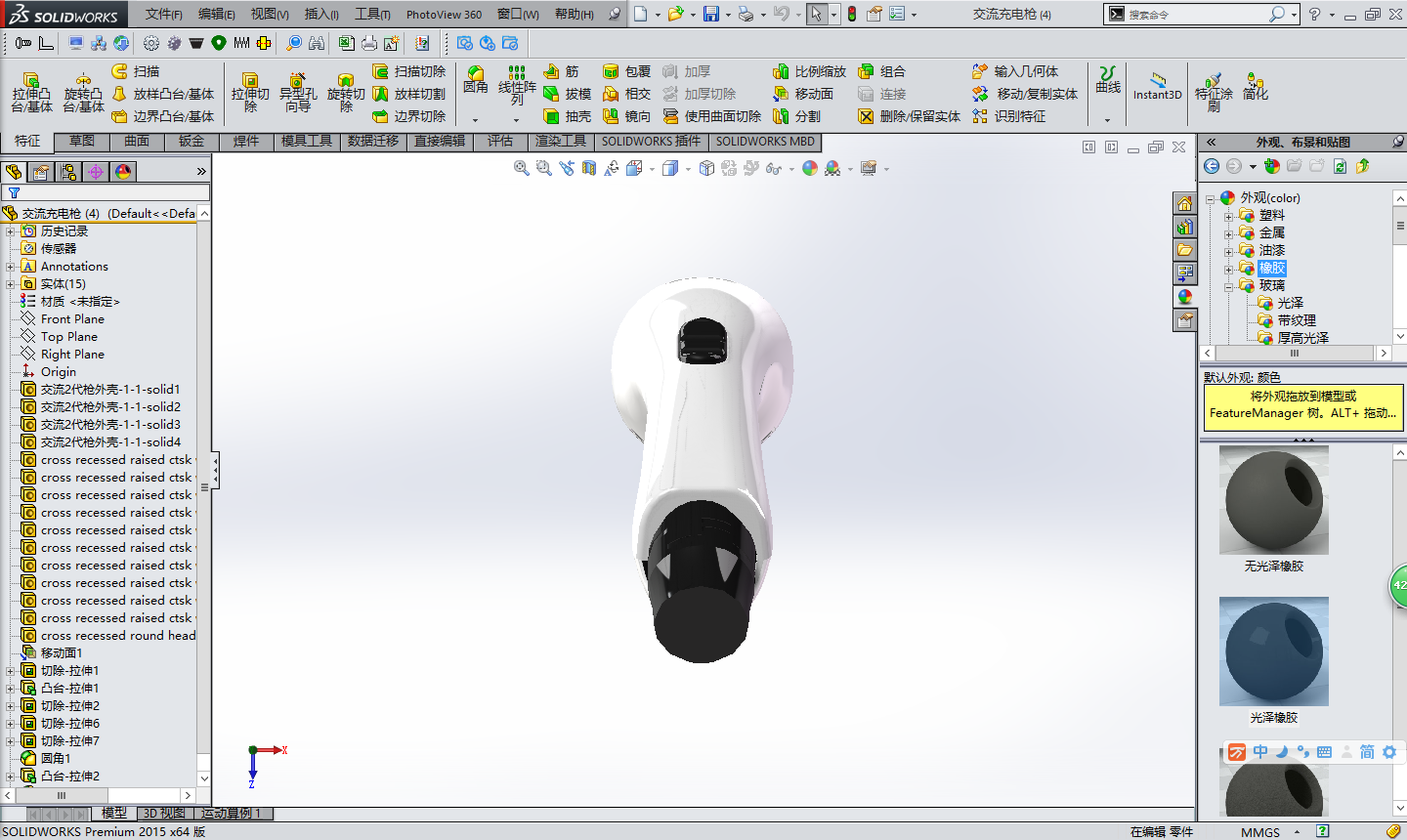
Task: Click the task pane home (SOLIDWORKS Resources) icon
Action: click(1184, 203)
